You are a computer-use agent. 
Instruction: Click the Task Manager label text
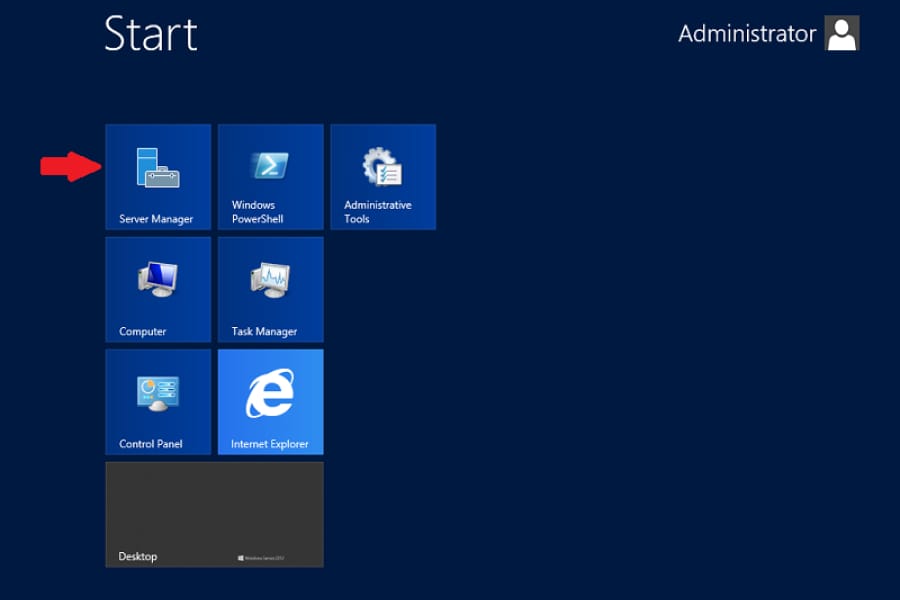tap(264, 331)
